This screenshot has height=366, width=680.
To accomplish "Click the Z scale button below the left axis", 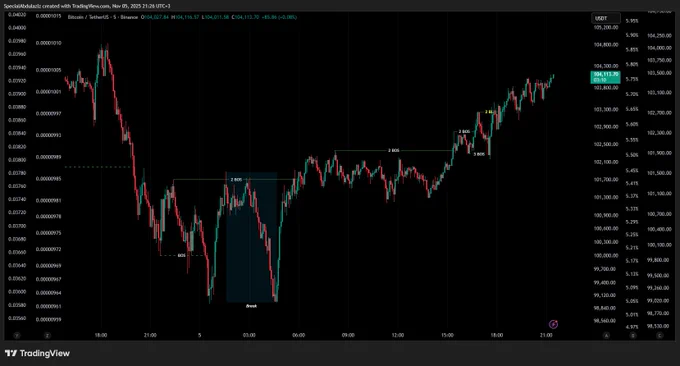I will [47, 335].
